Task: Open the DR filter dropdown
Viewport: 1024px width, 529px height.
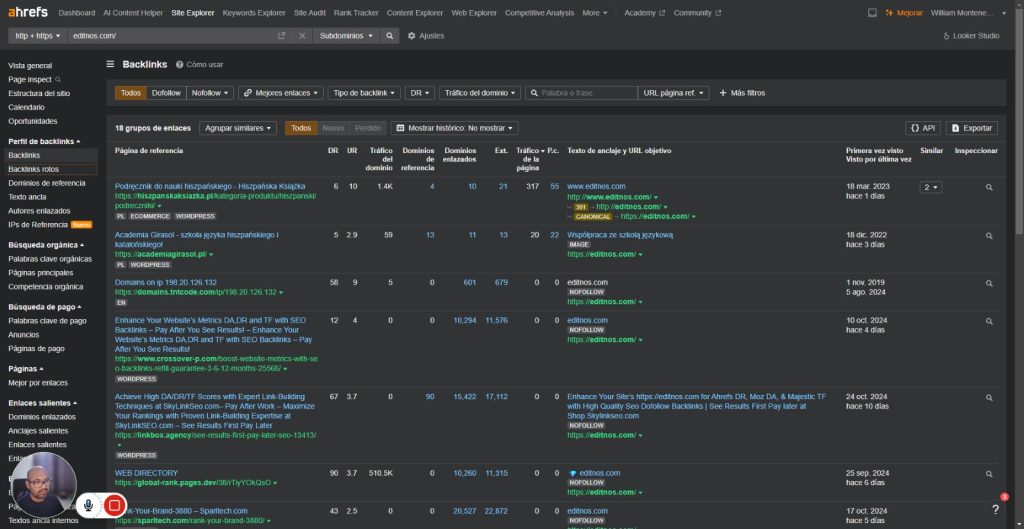Action: pos(419,93)
